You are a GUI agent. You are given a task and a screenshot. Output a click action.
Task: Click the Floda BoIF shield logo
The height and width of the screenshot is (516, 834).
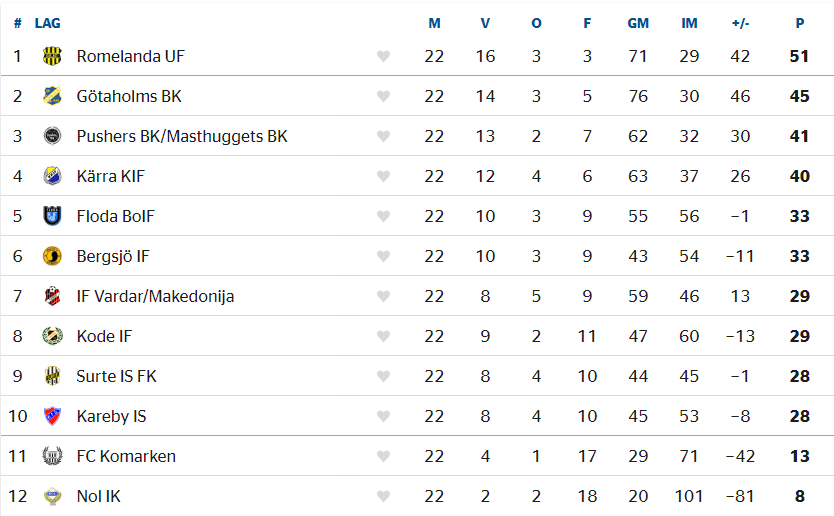coord(52,216)
